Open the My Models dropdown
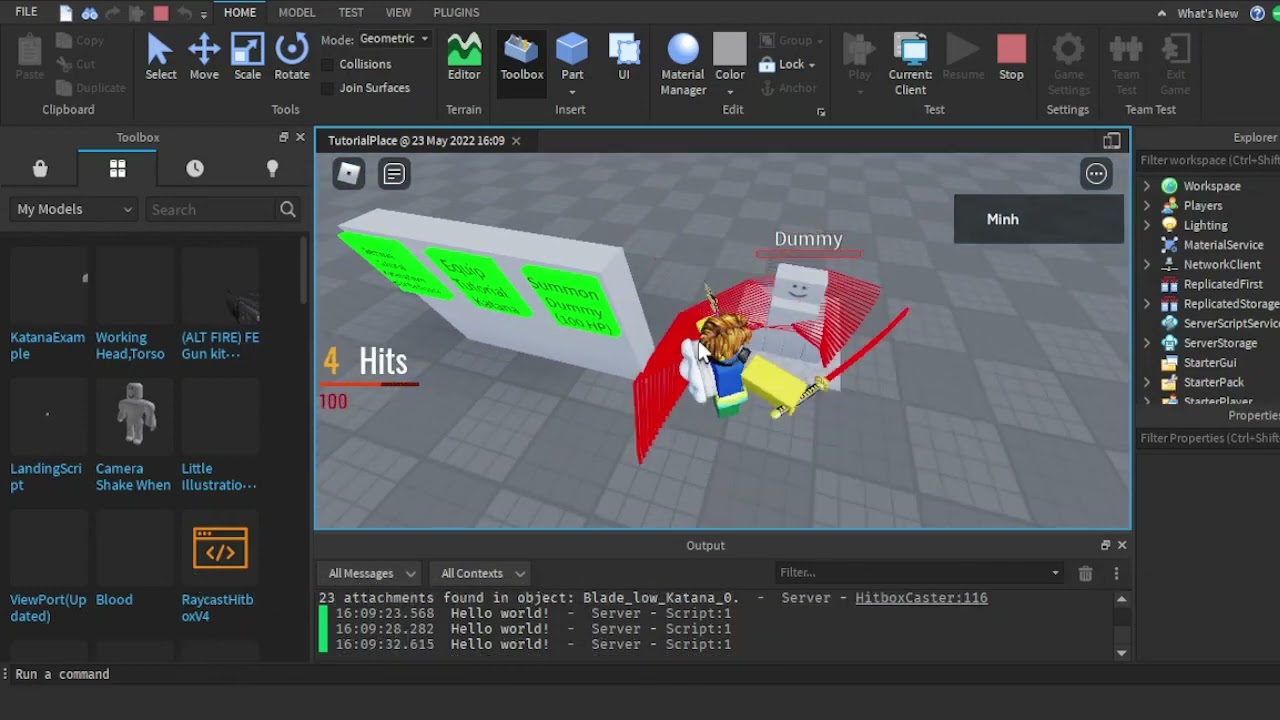 click(x=74, y=209)
